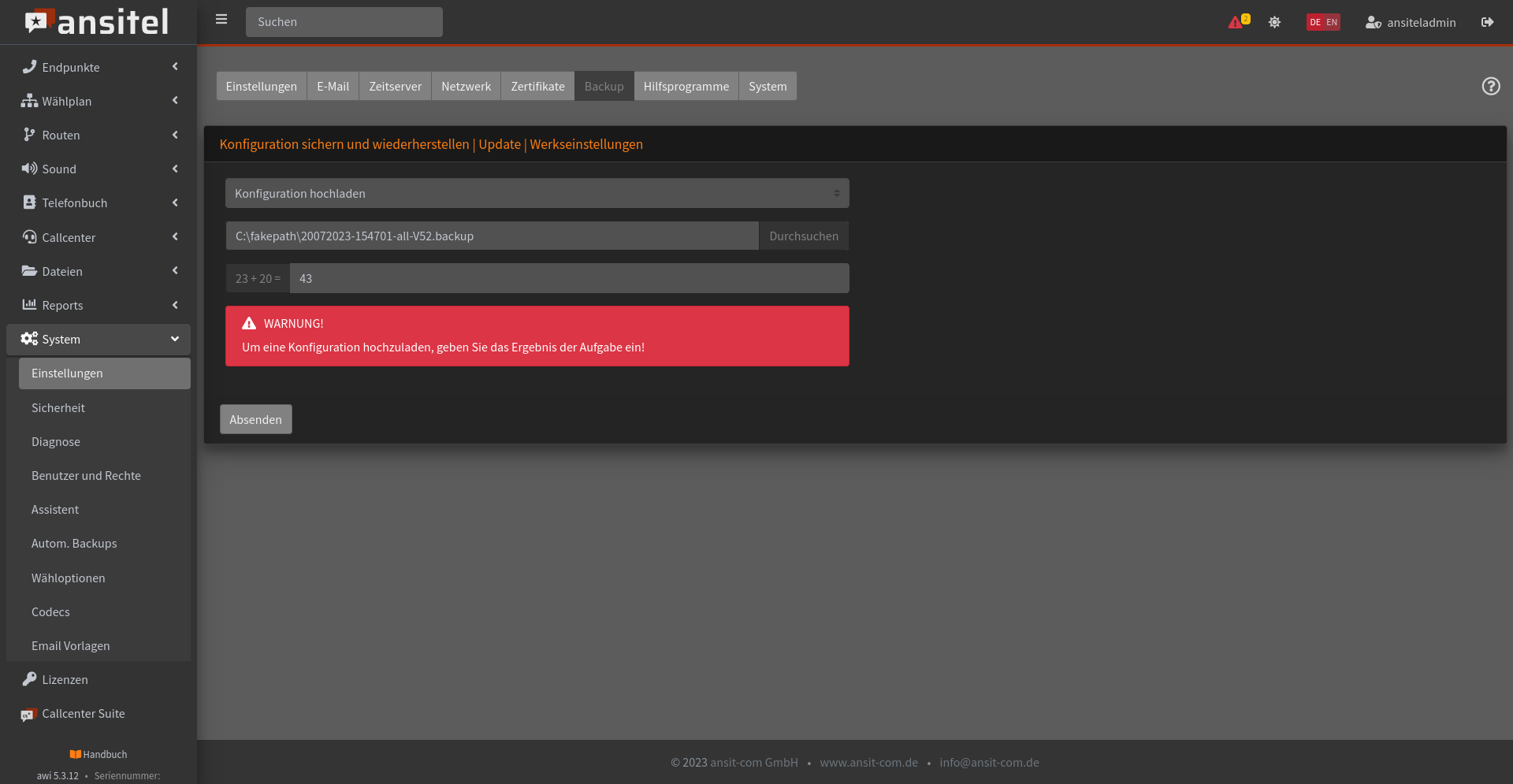Viewport: 1513px width, 784px height.
Task: Switch to the Hilfsprogramme tab
Action: (686, 86)
